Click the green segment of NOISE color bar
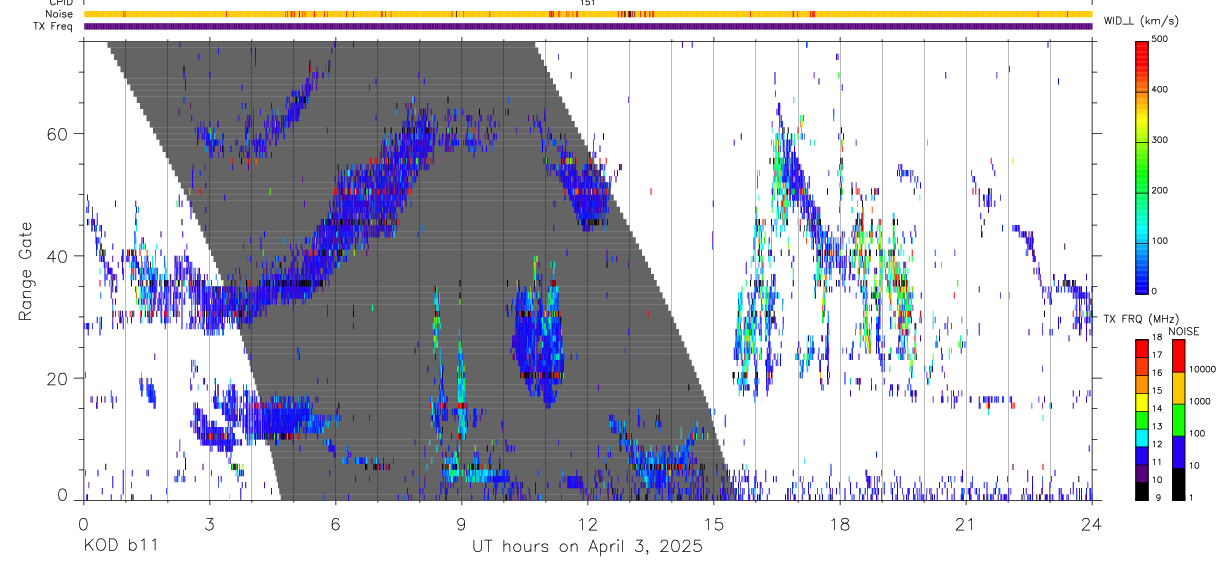1228x567 pixels. click(x=1178, y=419)
